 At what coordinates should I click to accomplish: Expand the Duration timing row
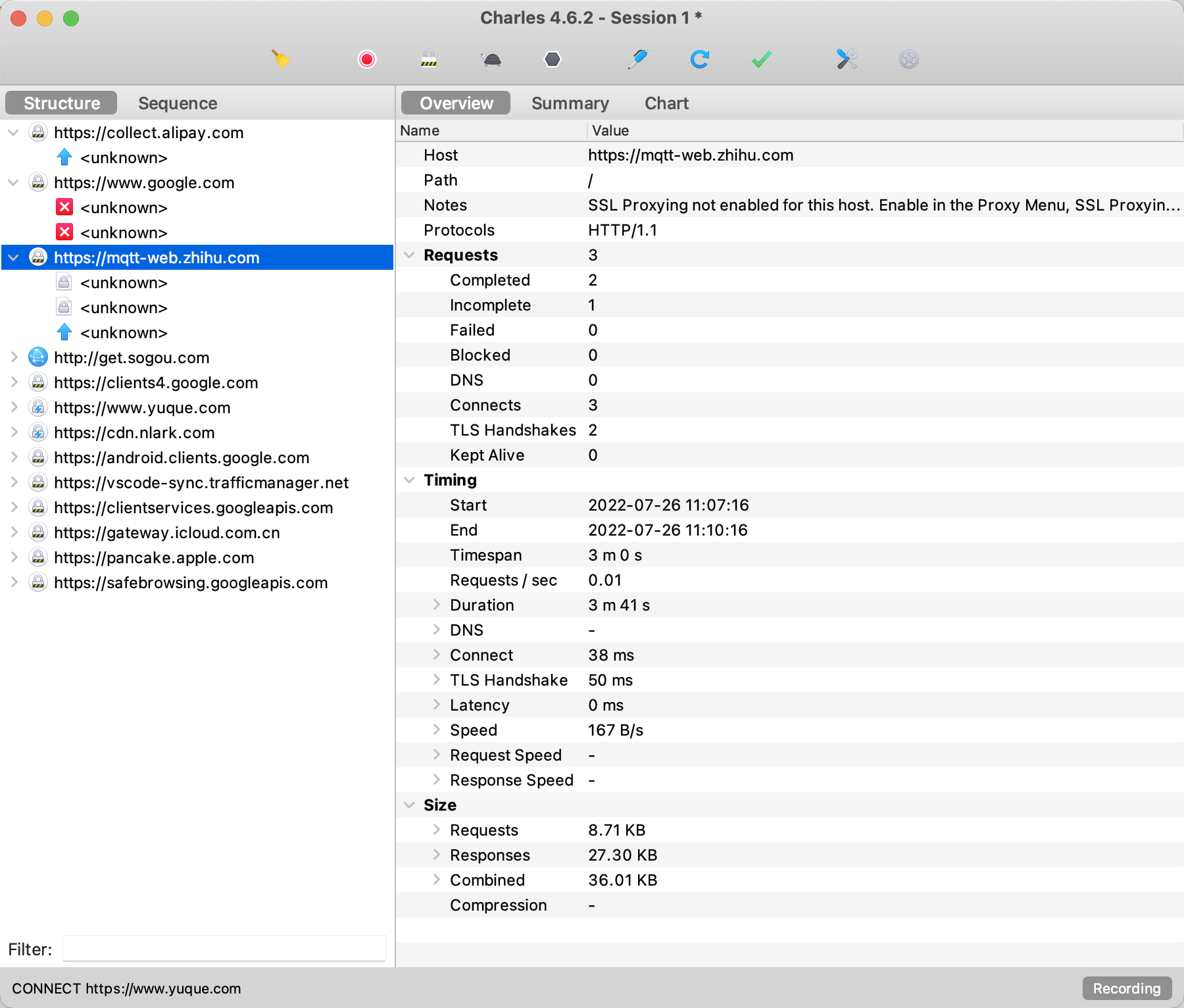(x=436, y=605)
